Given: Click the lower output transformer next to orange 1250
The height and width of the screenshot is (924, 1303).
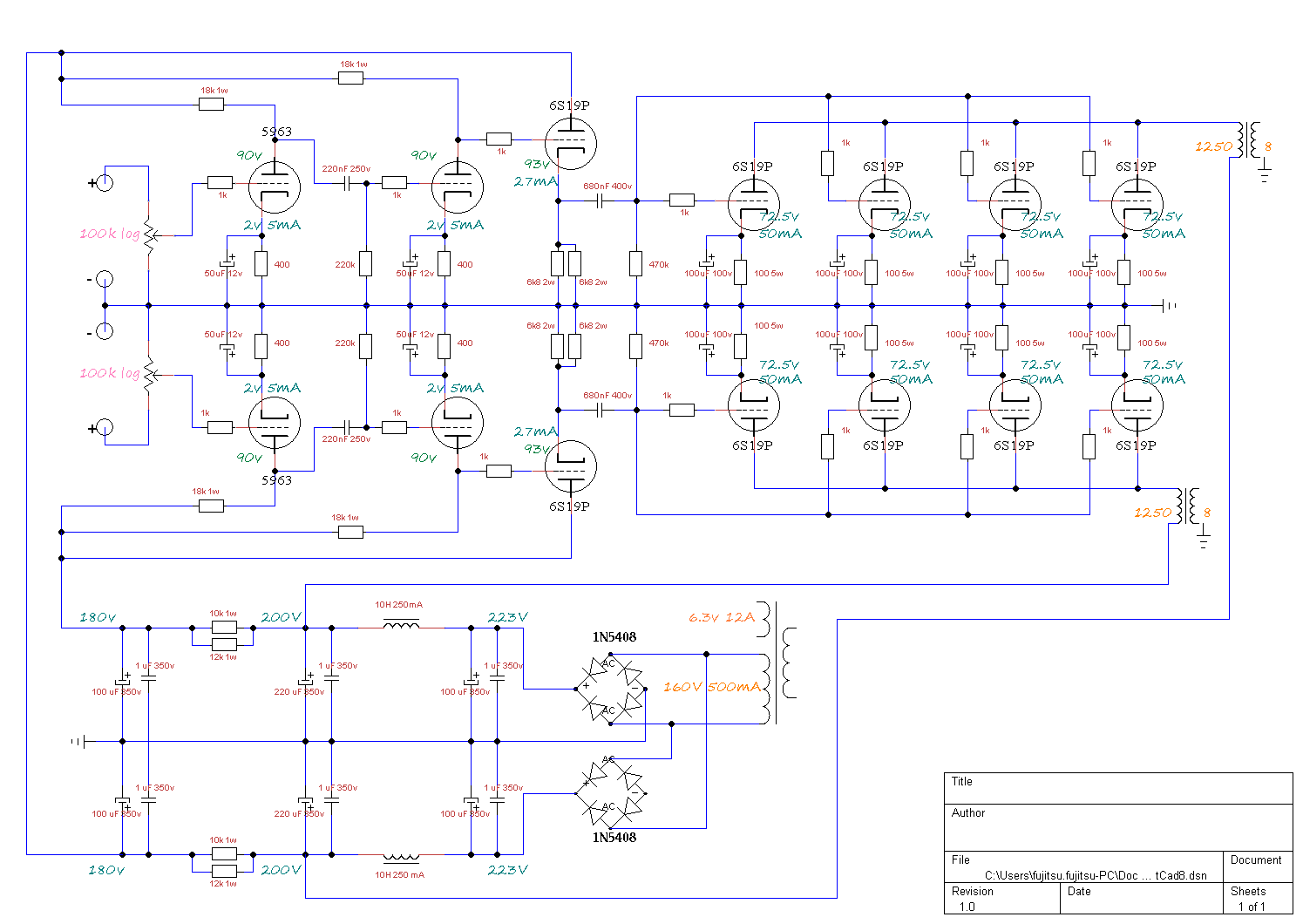Looking at the screenshot, I should coord(1189,506).
